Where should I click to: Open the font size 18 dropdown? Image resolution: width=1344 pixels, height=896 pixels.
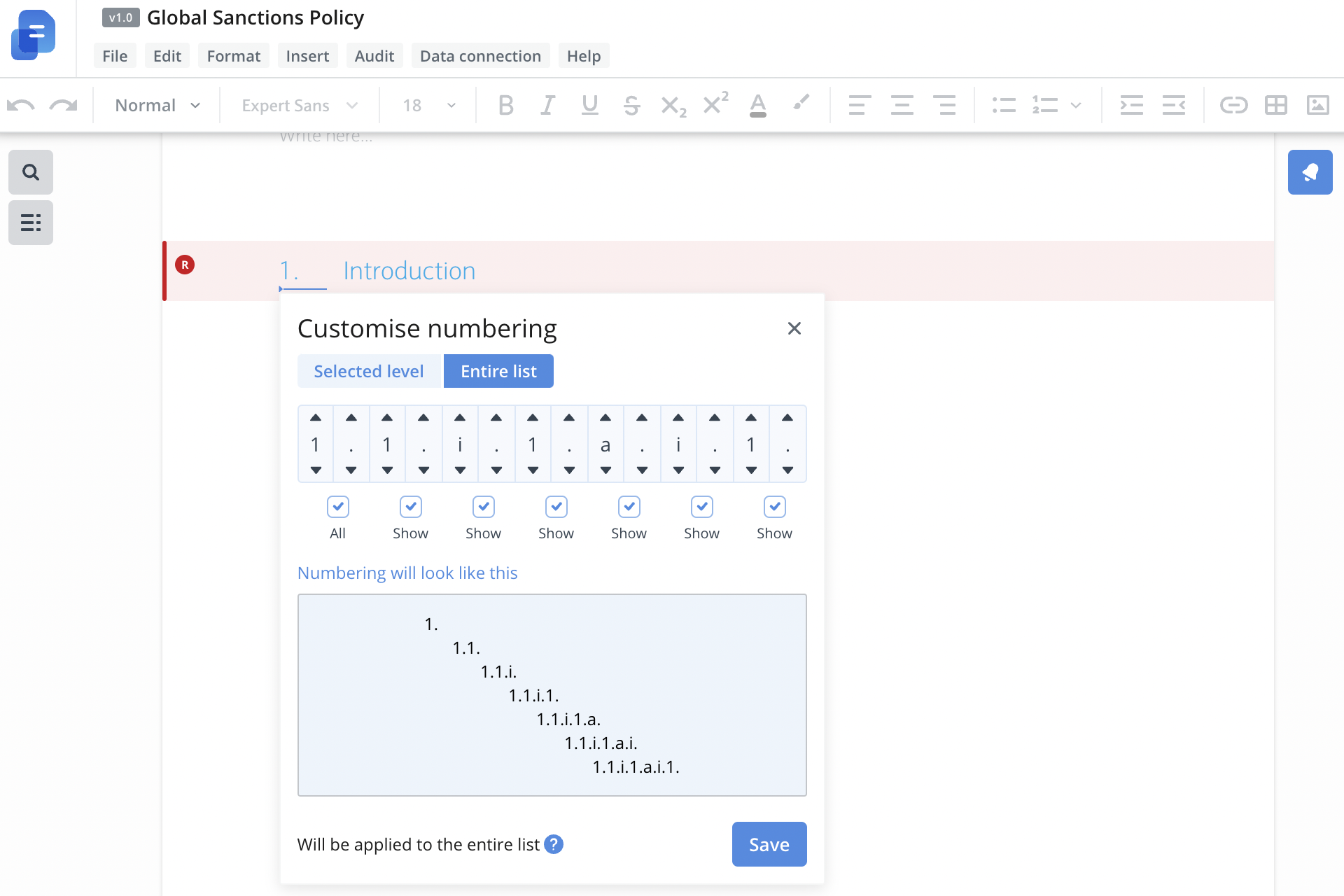(x=428, y=106)
